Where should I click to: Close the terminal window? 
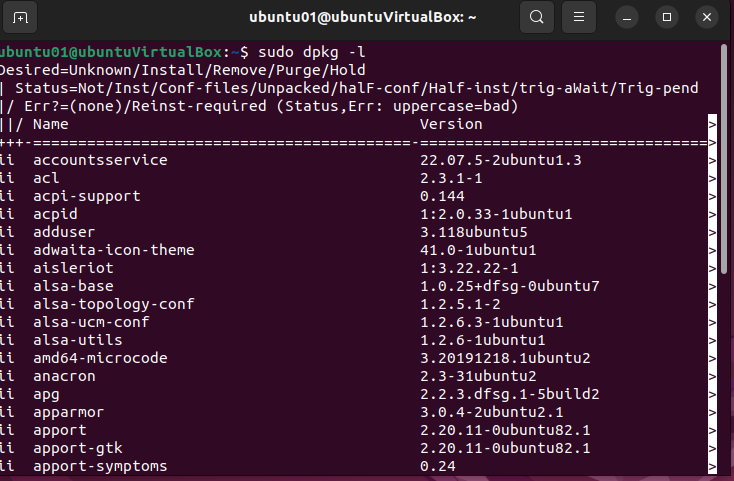(707, 18)
